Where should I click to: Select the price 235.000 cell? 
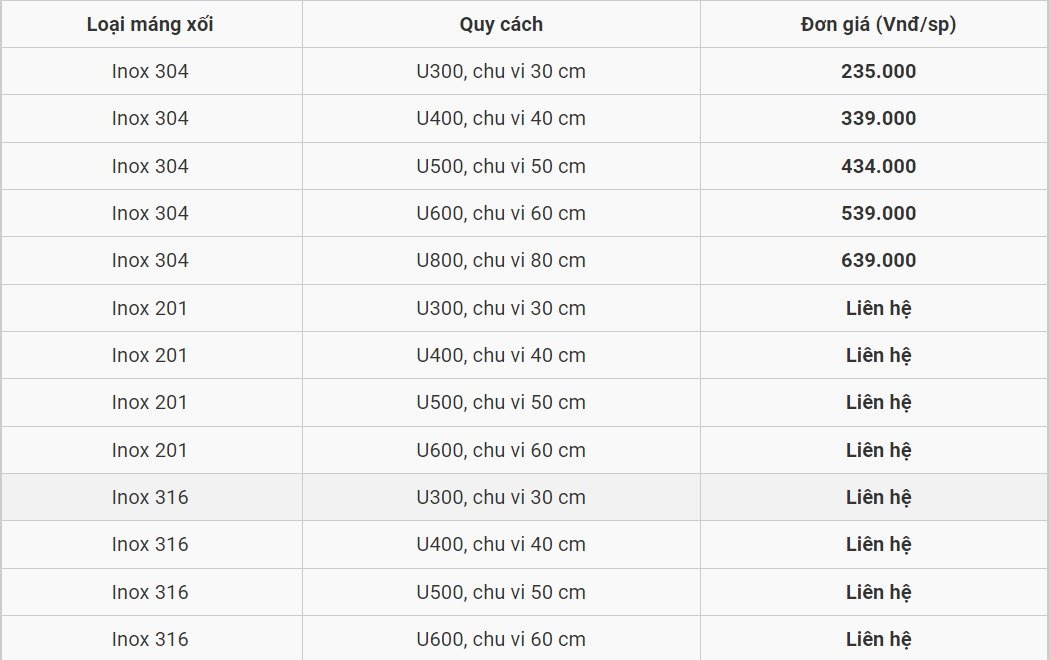click(x=878, y=72)
